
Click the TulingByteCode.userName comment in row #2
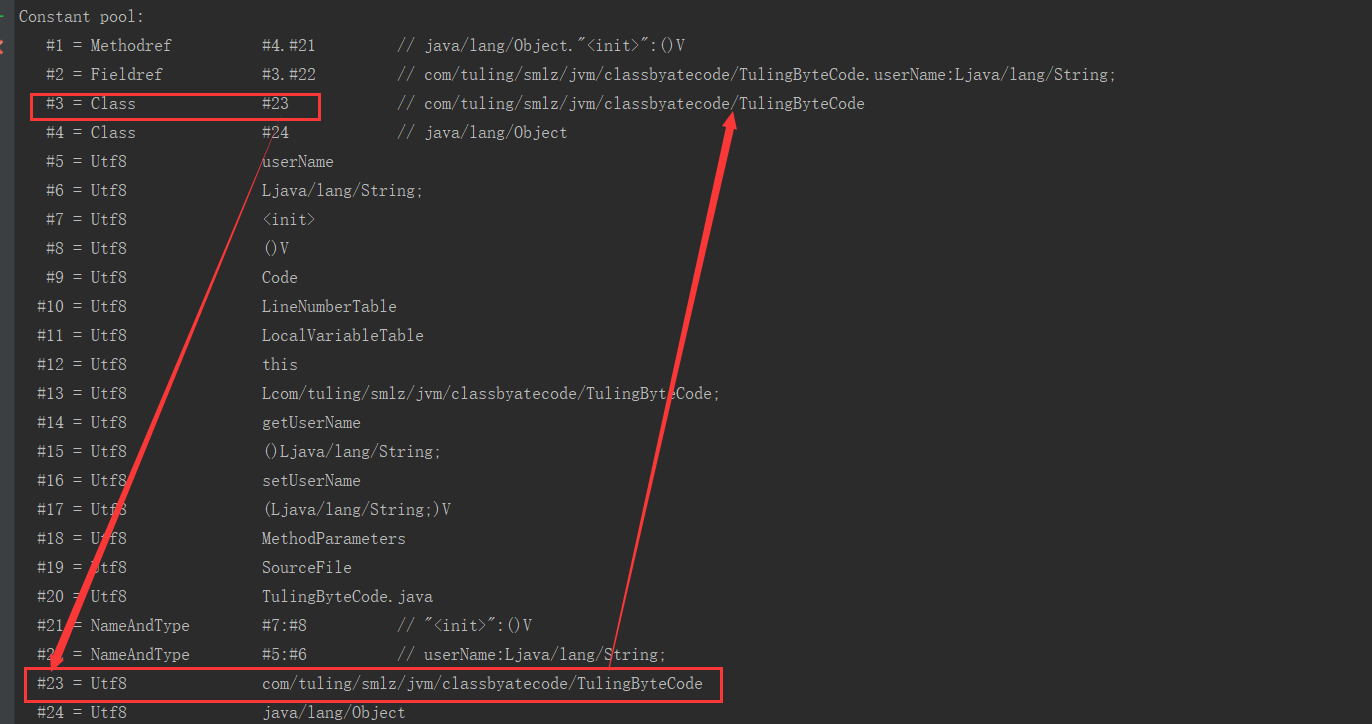coord(756,74)
